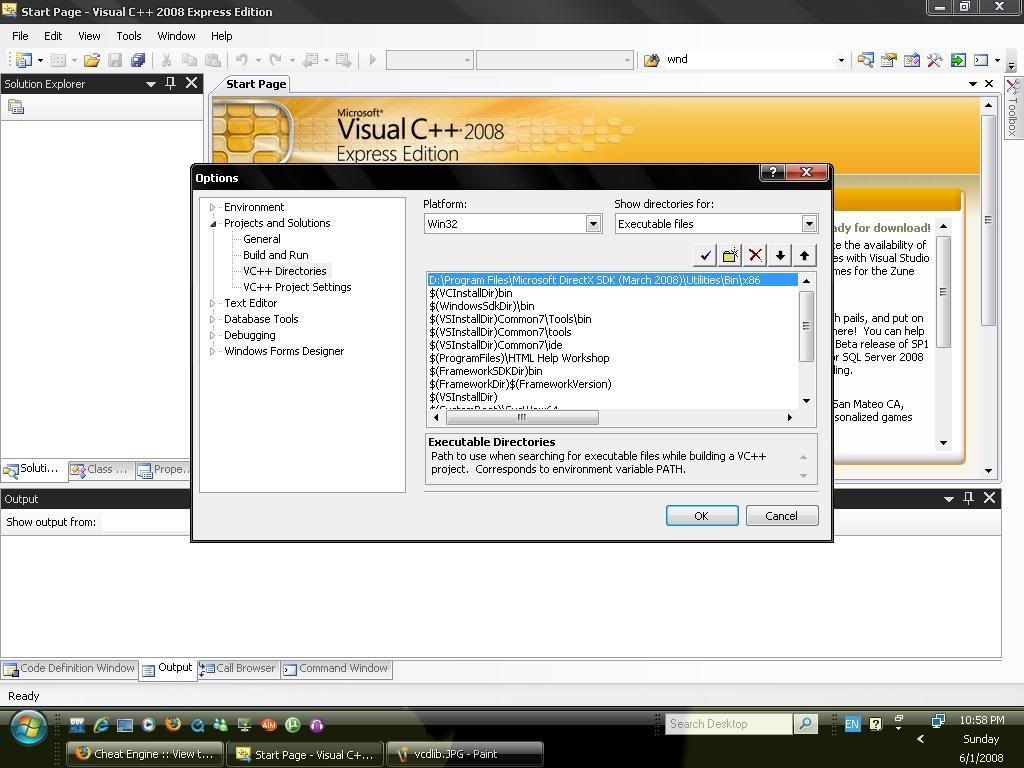
Task: Expand the Windows Forms Designer node
Action: (212, 351)
